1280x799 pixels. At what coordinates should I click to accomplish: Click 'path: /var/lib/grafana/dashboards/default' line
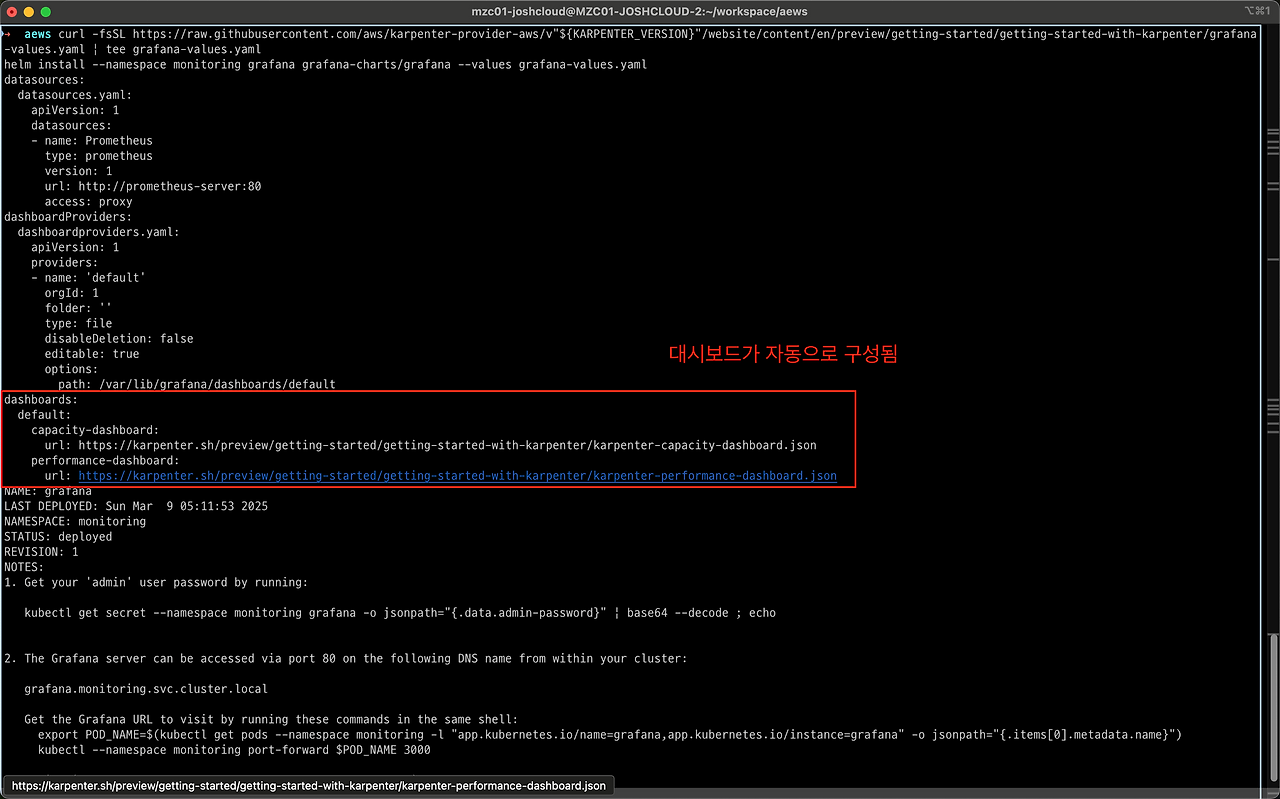tap(197, 384)
